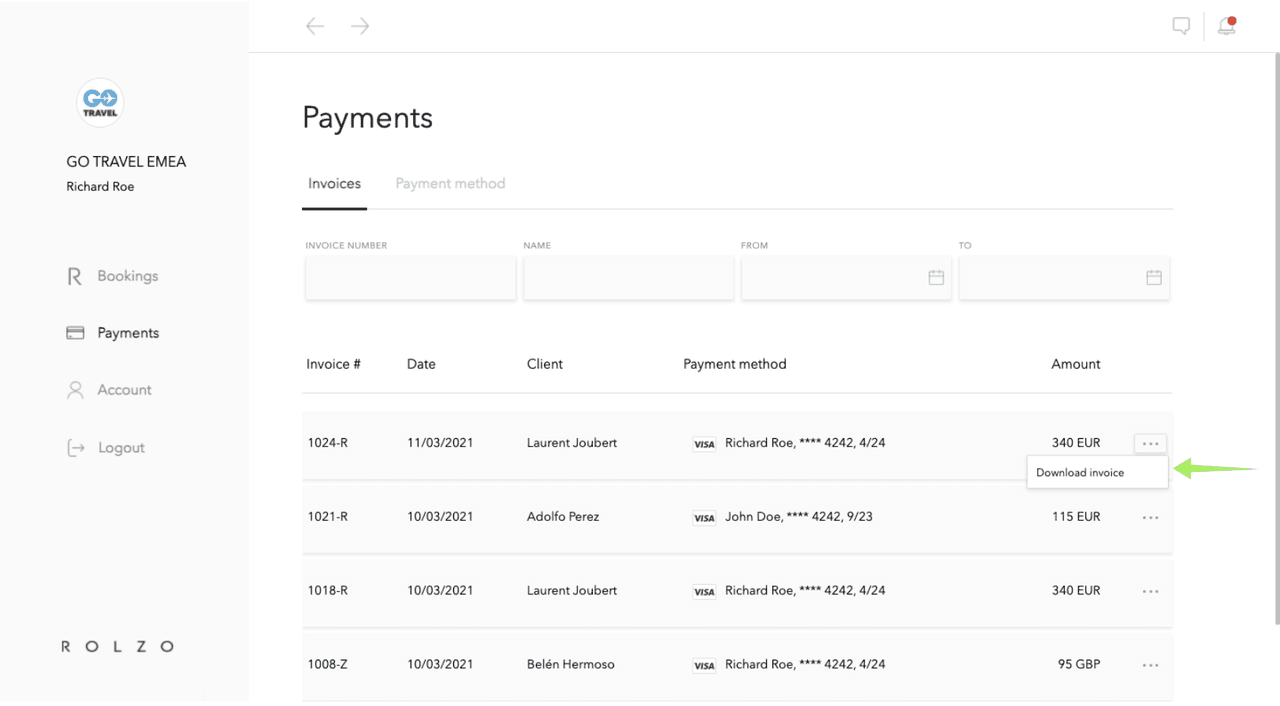Open more options for invoice 1024-R
Viewport: 1280px width, 706px height.
(1150, 443)
